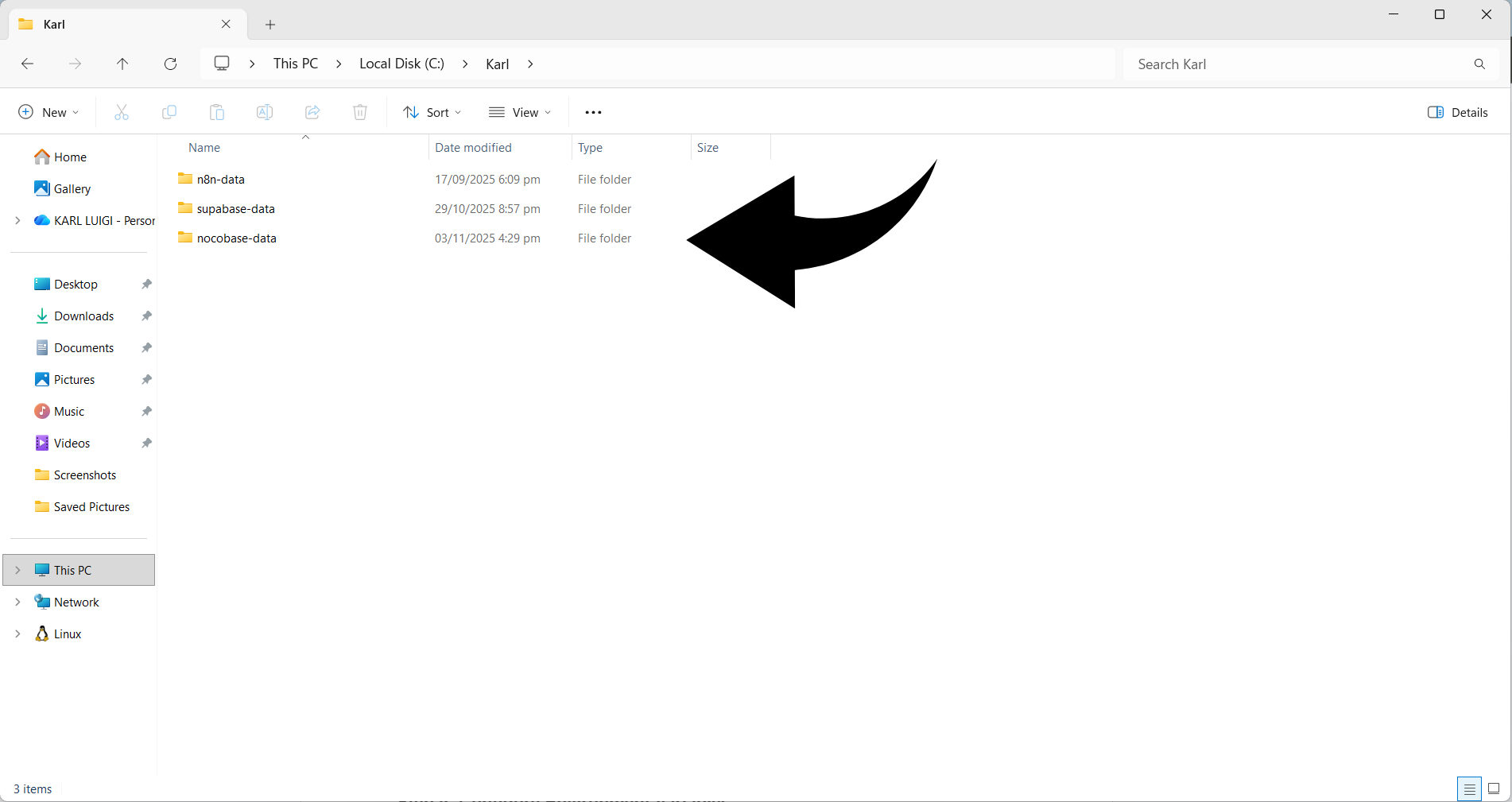Expand the This PC breadcrumb chevron
This screenshot has width=1512, height=802.
point(339,64)
